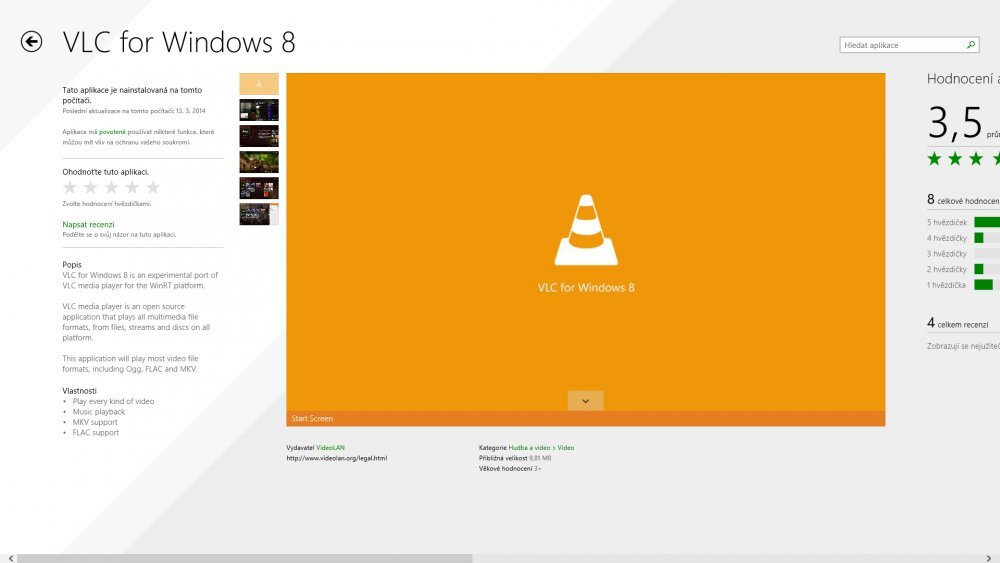Image resolution: width=1000 pixels, height=563 pixels.
Task: Select the fifth screenshot thumbnail
Action: pos(259,188)
